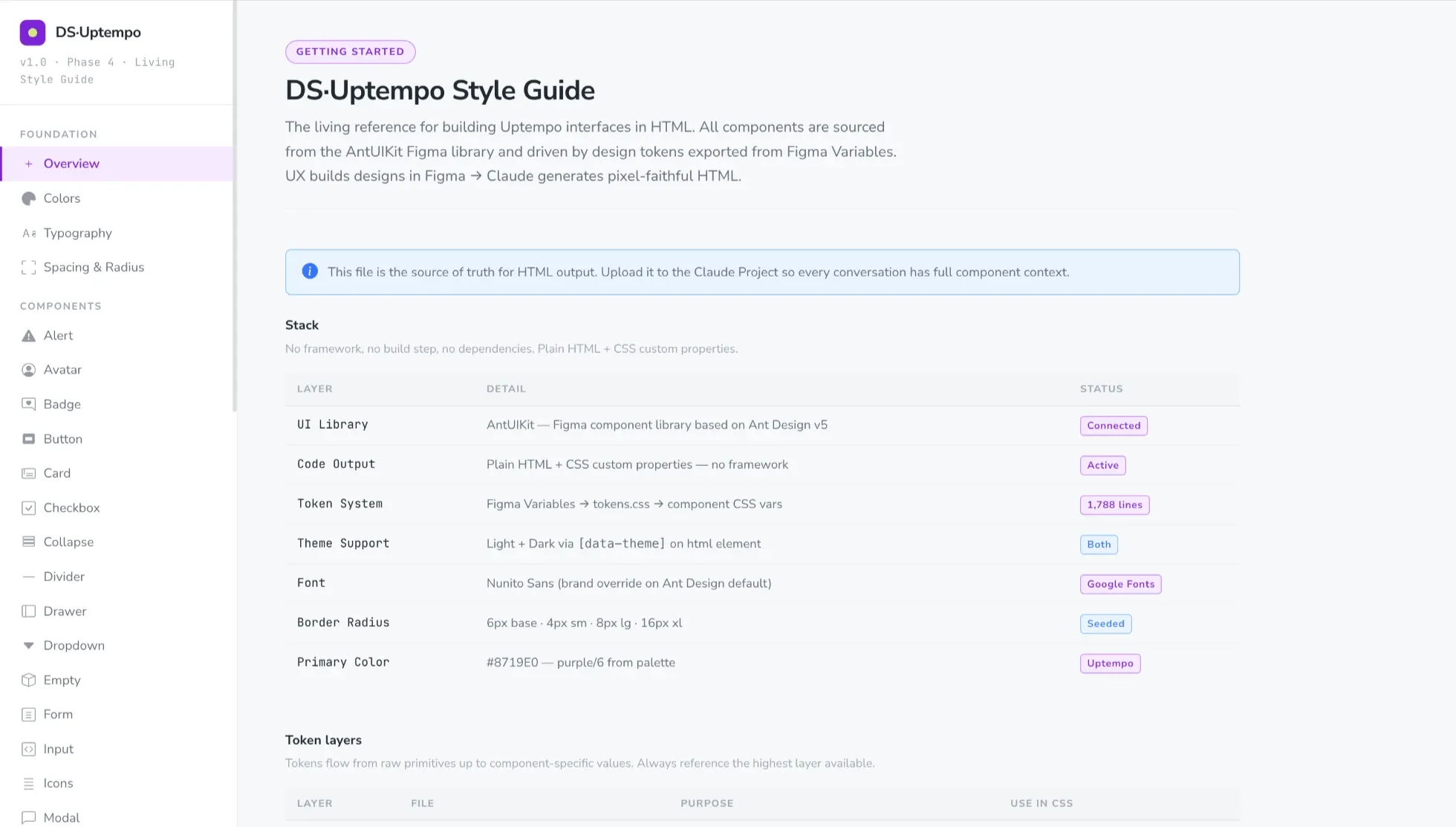Open the Divider component page
The image size is (1456, 827).
pyautogui.click(x=117, y=577)
